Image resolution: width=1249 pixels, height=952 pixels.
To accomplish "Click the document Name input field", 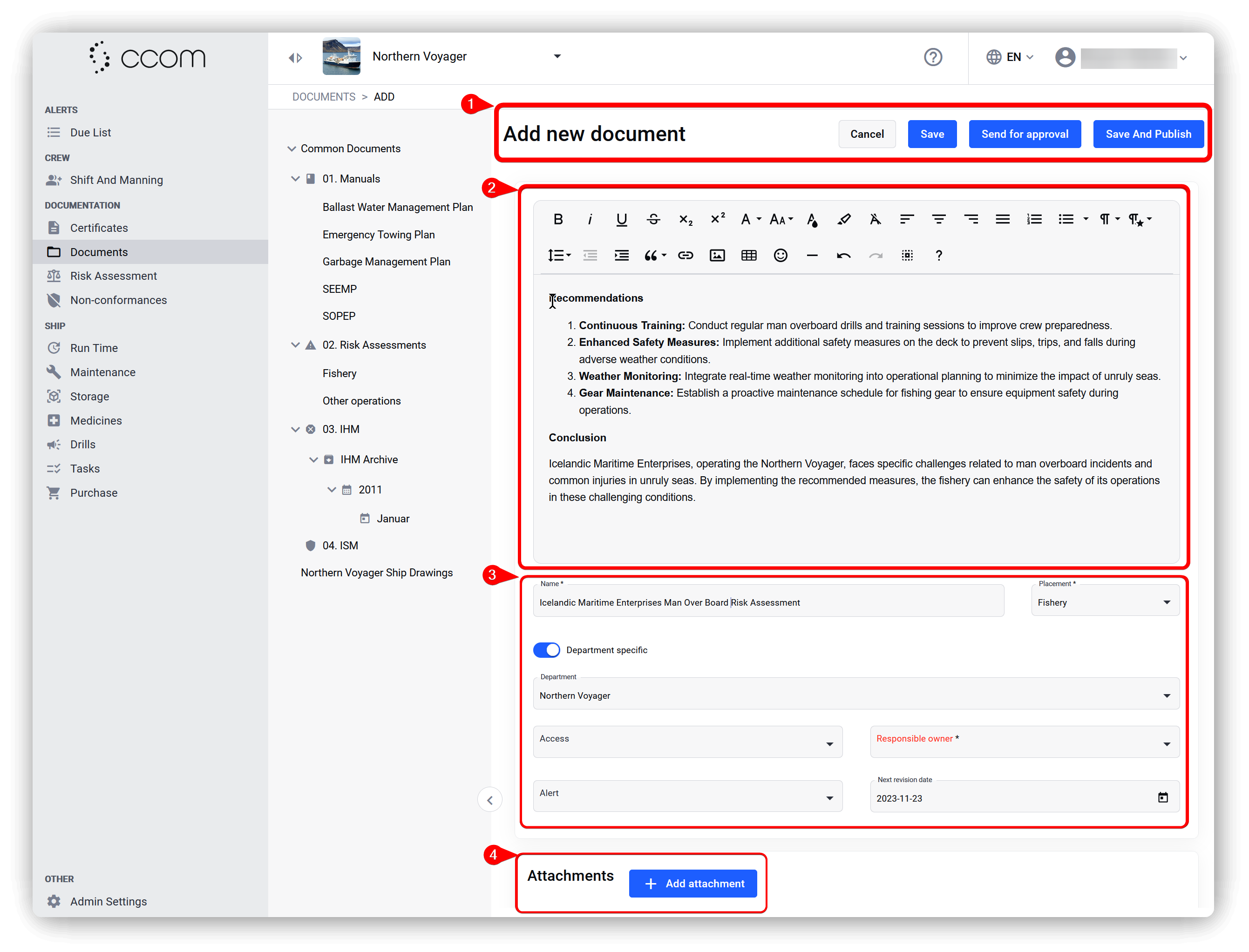I will pos(767,602).
